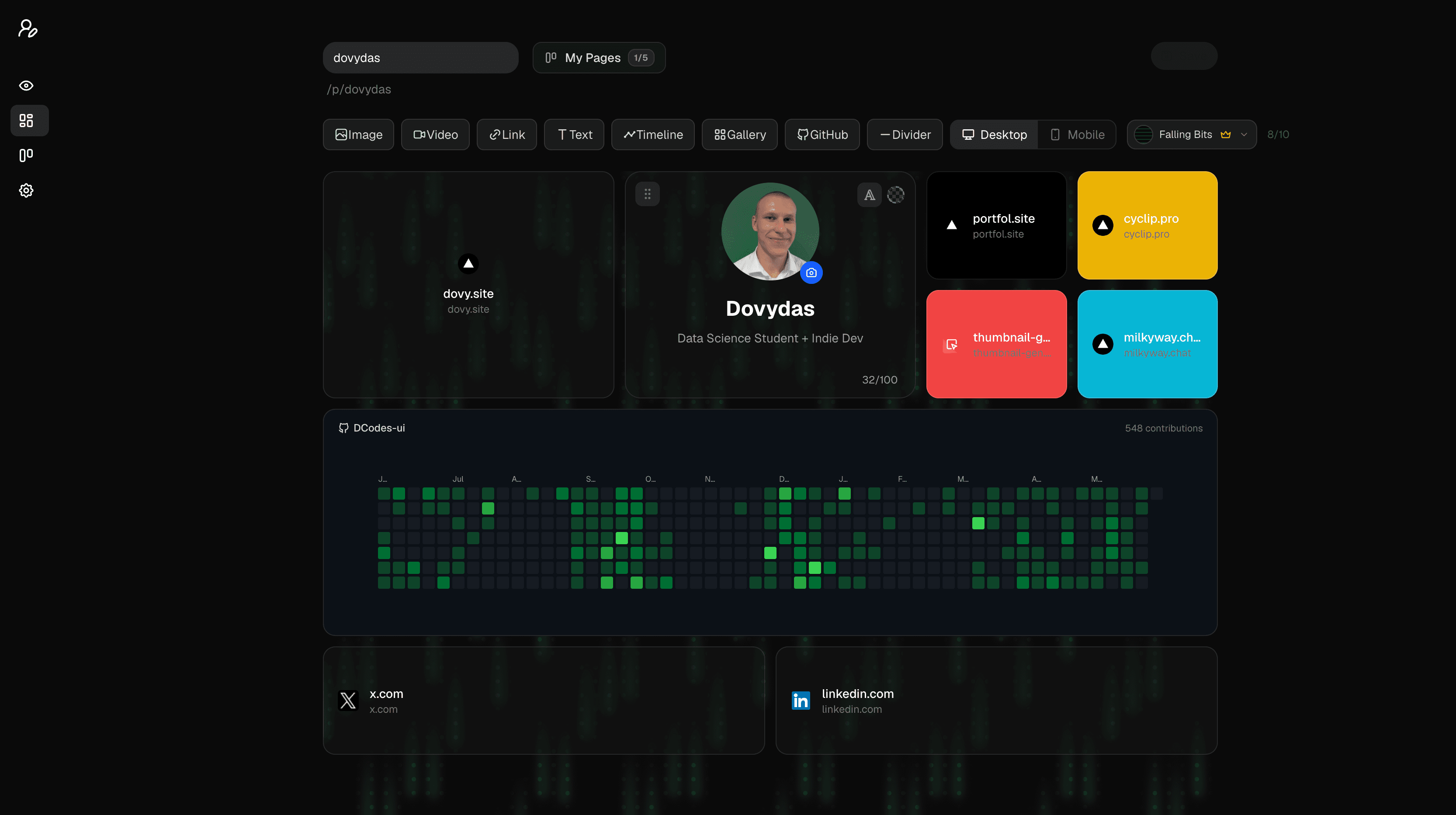This screenshot has height=815, width=1456.
Task: Click the drag handle on profile card
Action: click(x=647, y=194)
